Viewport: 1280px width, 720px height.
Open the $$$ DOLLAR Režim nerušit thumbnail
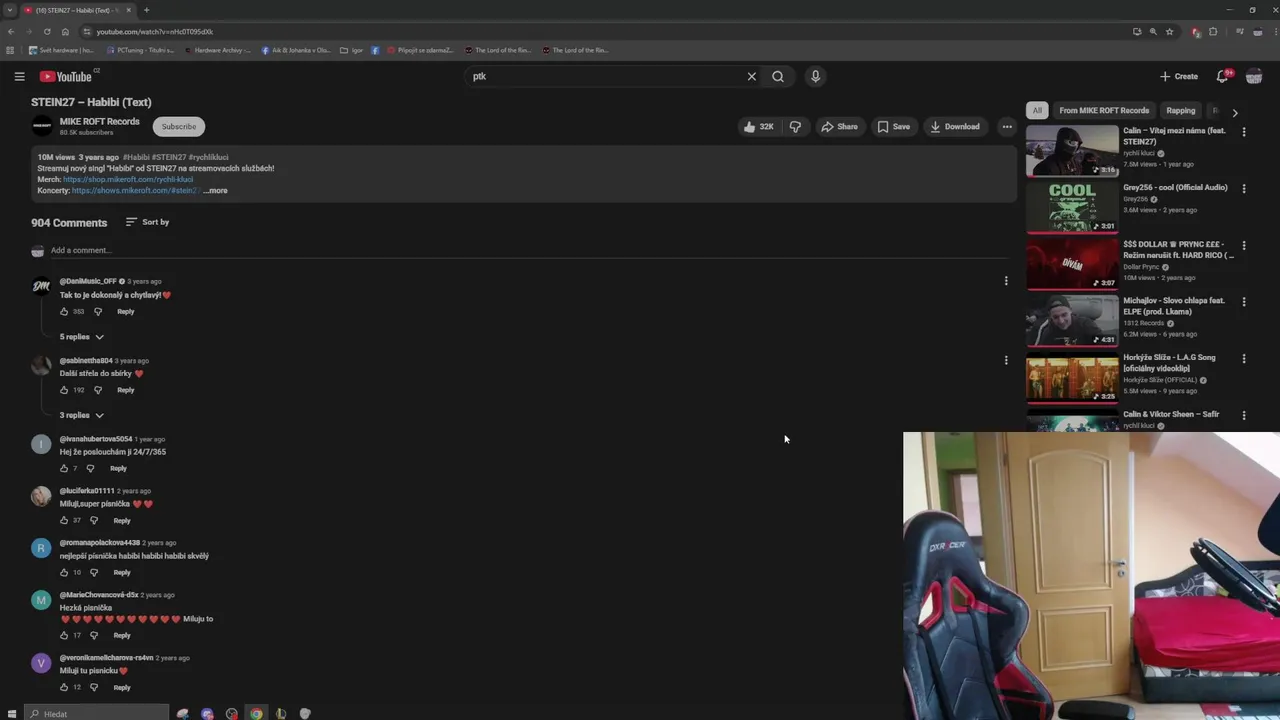(x=1072, y=263)
